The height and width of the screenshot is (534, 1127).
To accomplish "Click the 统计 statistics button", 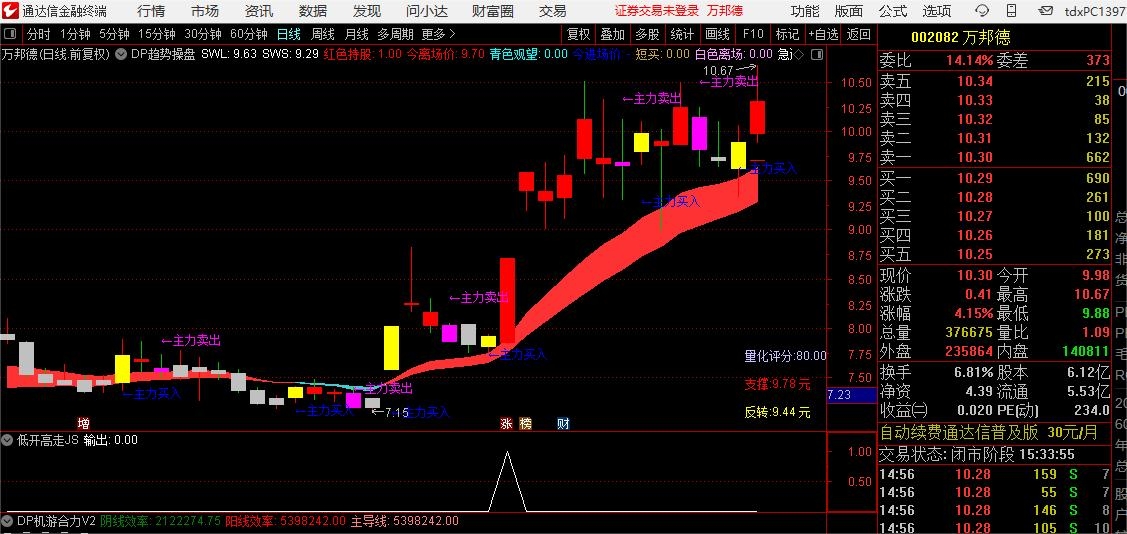I will (x=682, y=34).
